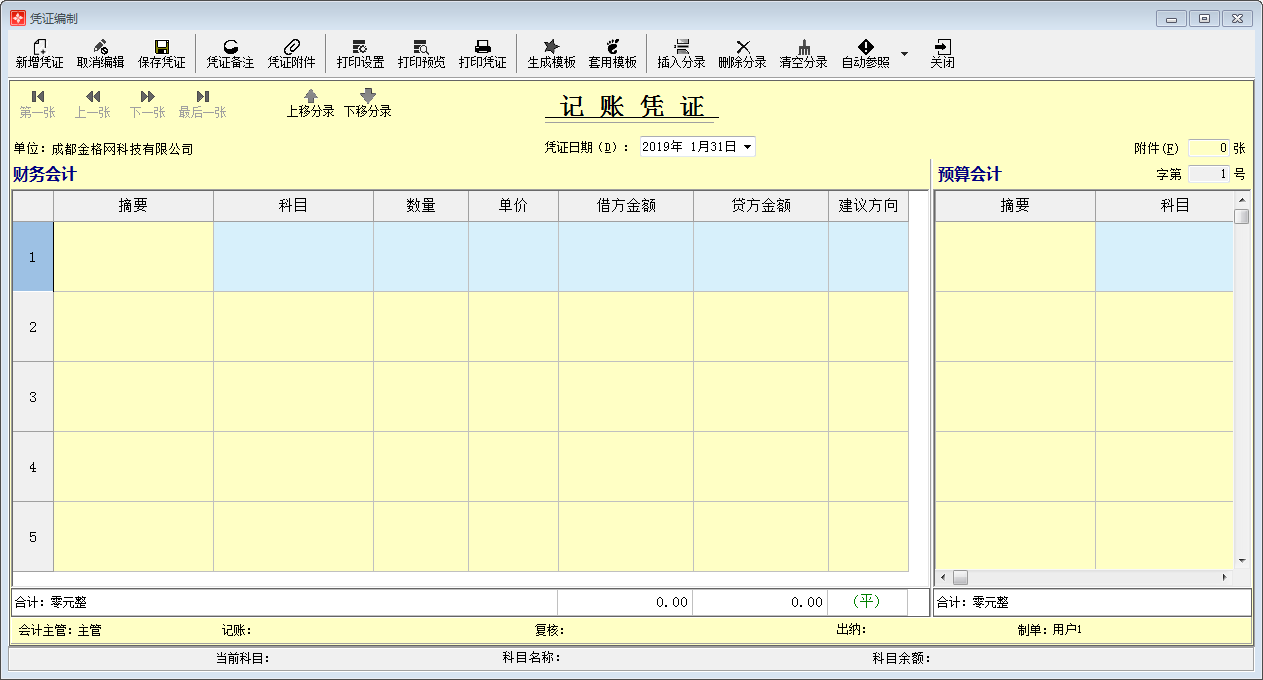Viewport: 1263px width, 680px height.
Task: Select row header number 3
Action: coord(32,397)
